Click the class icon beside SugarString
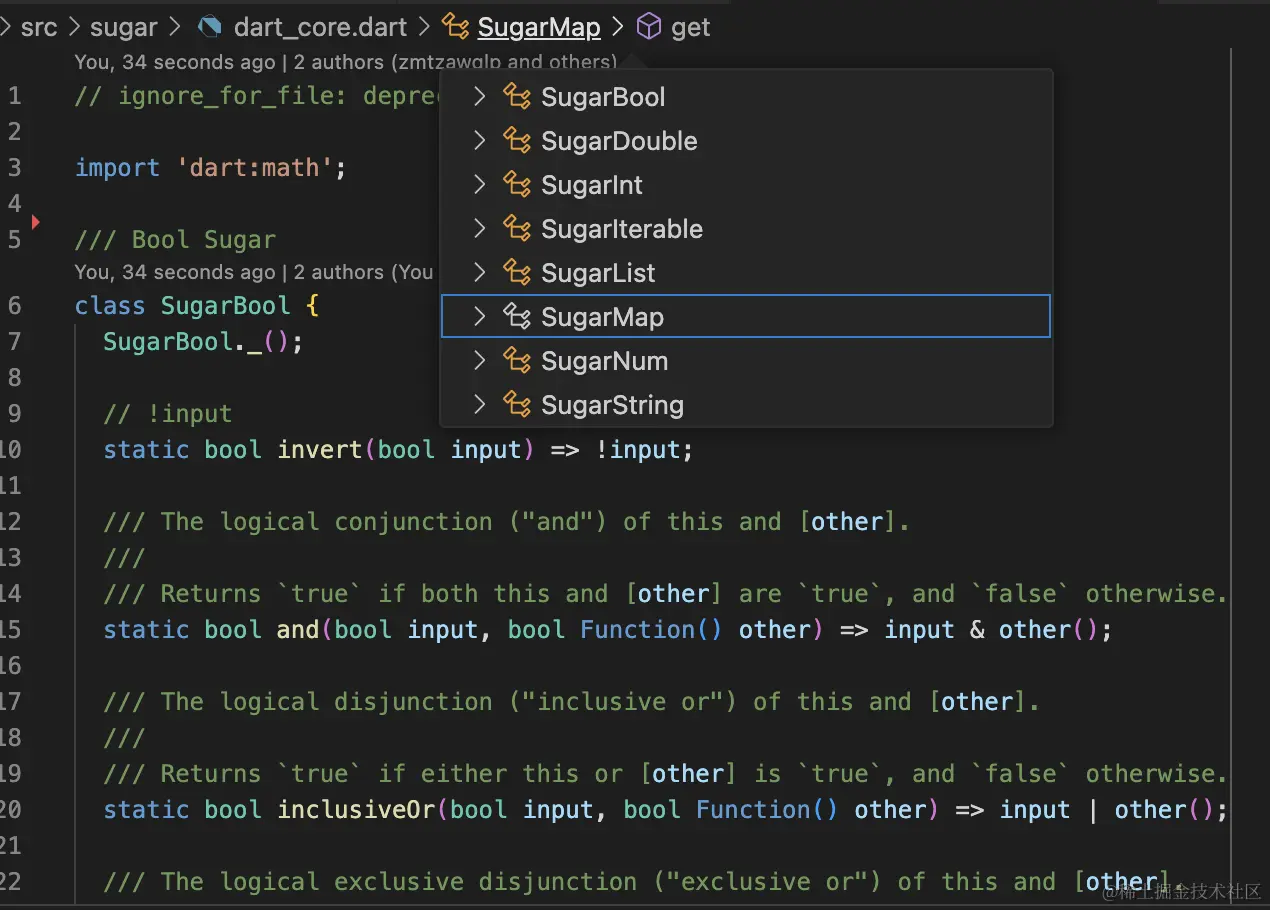 tap(517, 405)
